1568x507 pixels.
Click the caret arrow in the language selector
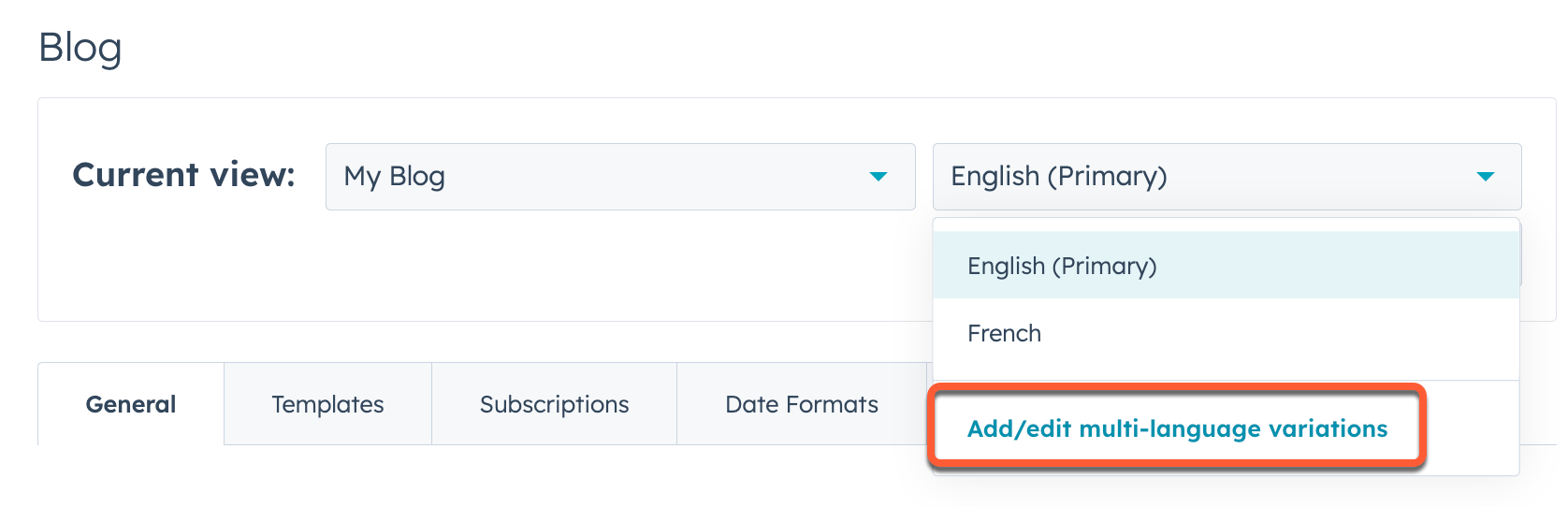[1485, 177]
